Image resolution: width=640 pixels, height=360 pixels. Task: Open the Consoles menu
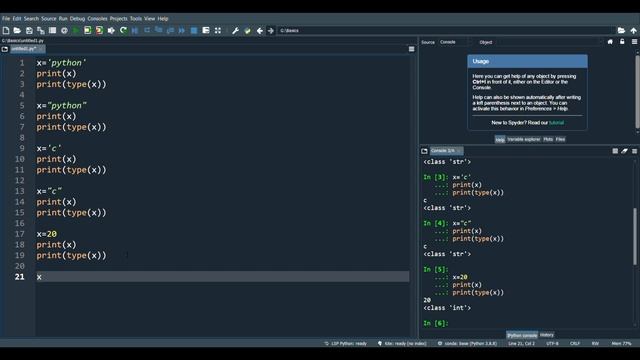pyautogui.click(x=98, y=19)
